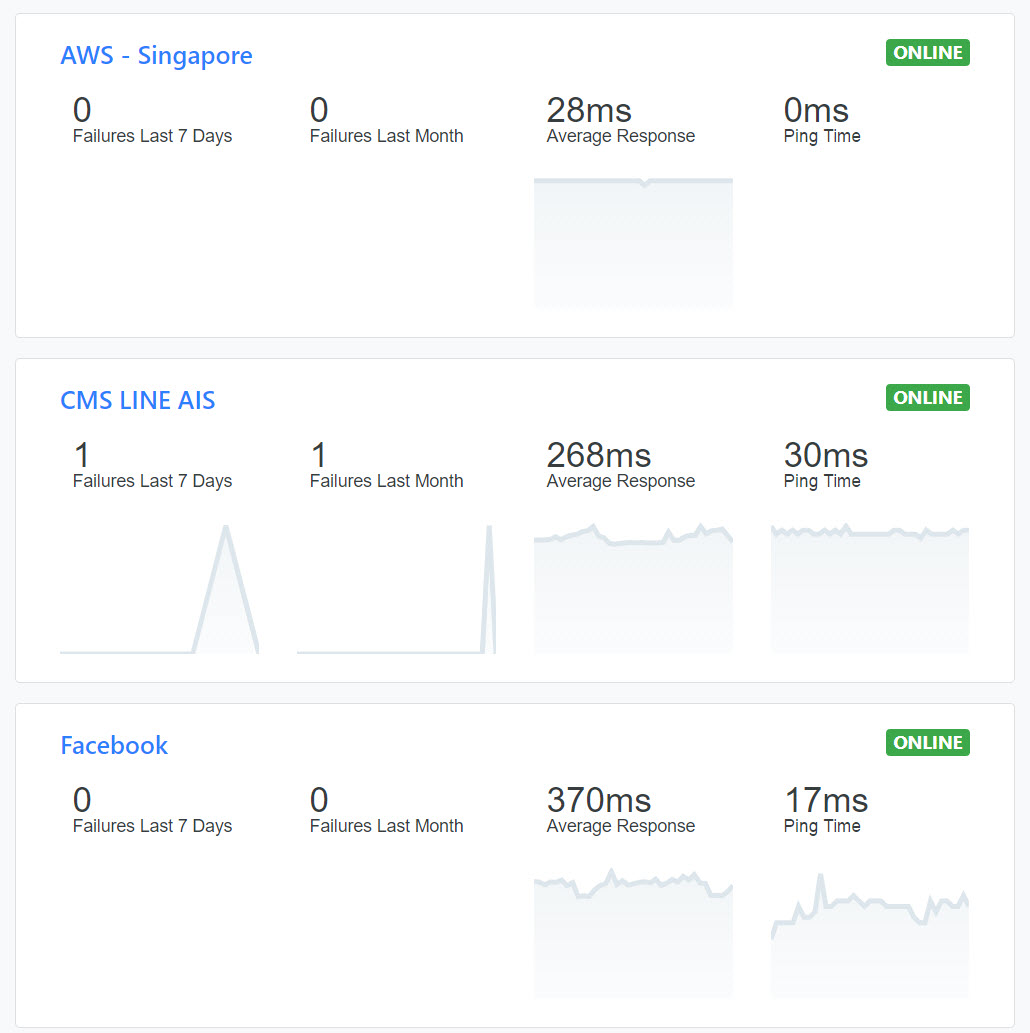Click AWS - Singapore 'Average Response' label
The image size is (1030, 1033).
621,136
